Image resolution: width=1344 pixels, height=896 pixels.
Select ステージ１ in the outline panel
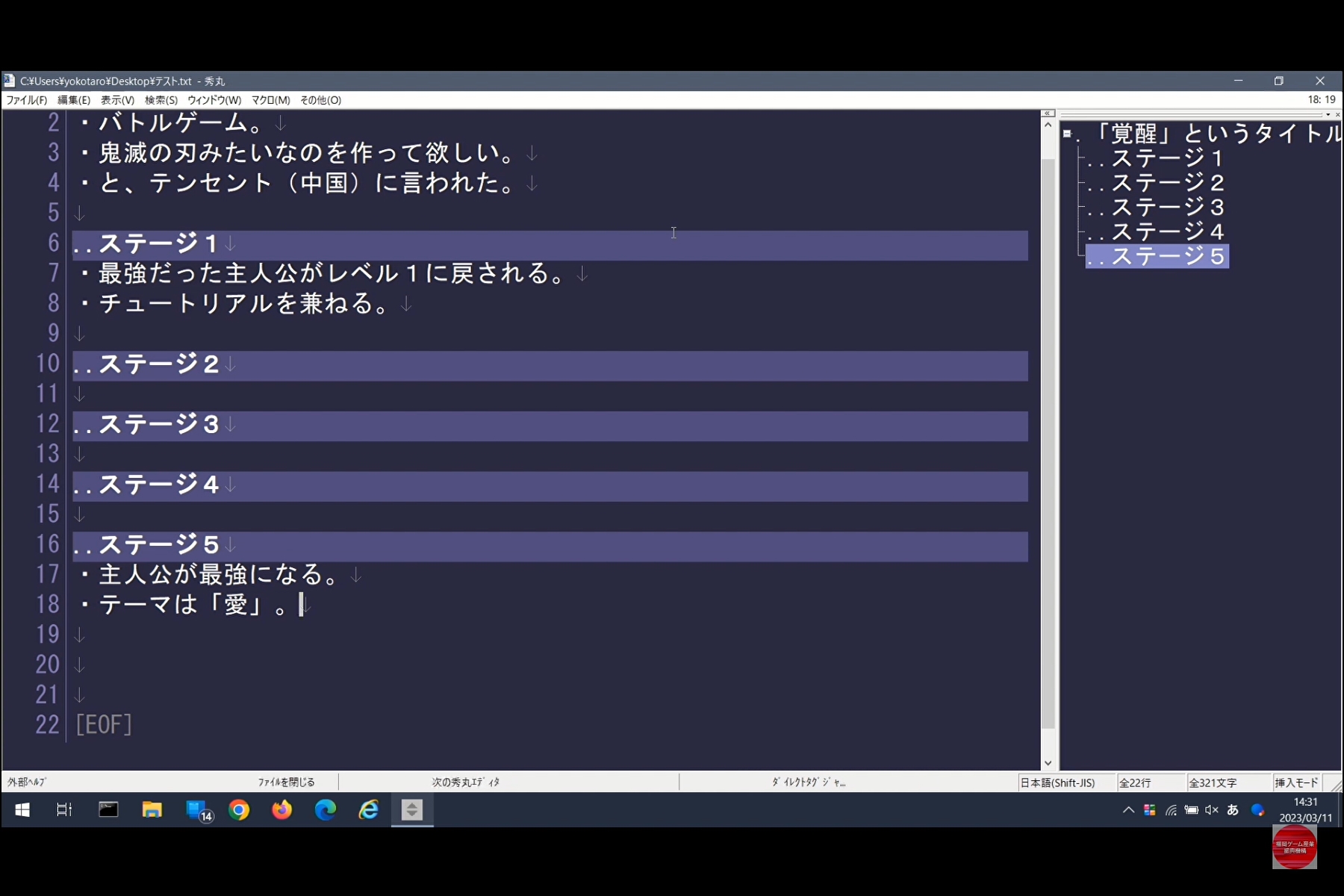point(1156,158)
